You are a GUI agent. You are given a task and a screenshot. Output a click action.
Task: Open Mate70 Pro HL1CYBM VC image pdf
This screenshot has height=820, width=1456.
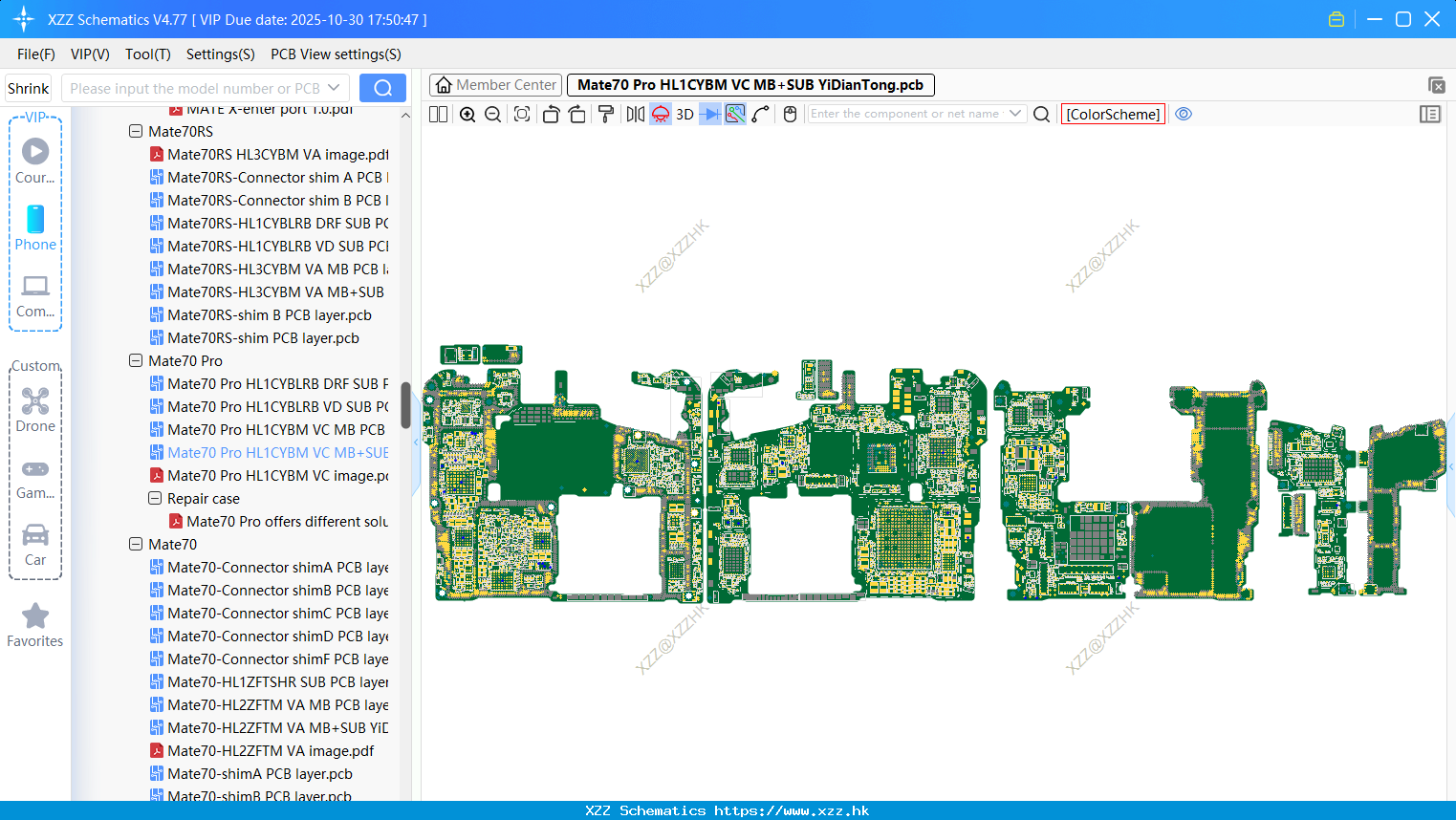tap(270, 475)
